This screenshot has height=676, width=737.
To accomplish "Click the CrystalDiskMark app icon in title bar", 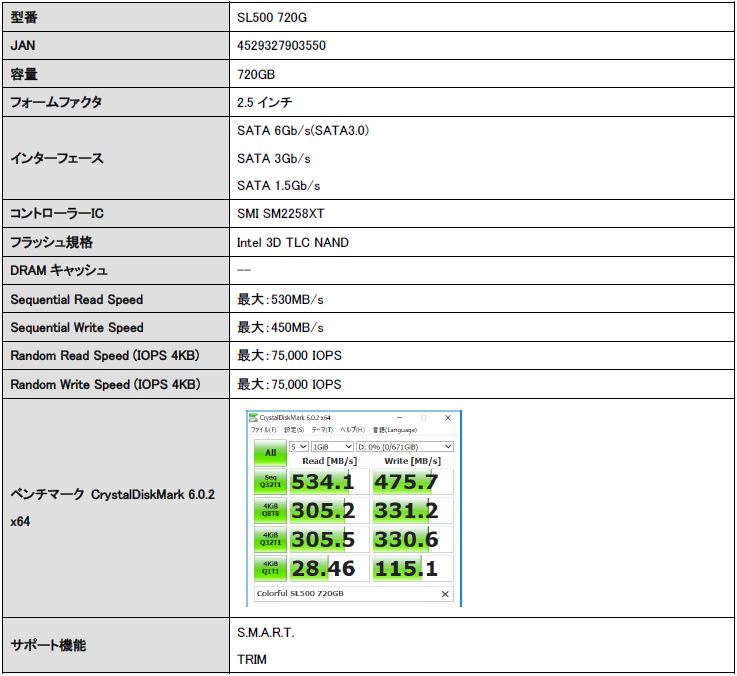I will click(x=253, y=417).
